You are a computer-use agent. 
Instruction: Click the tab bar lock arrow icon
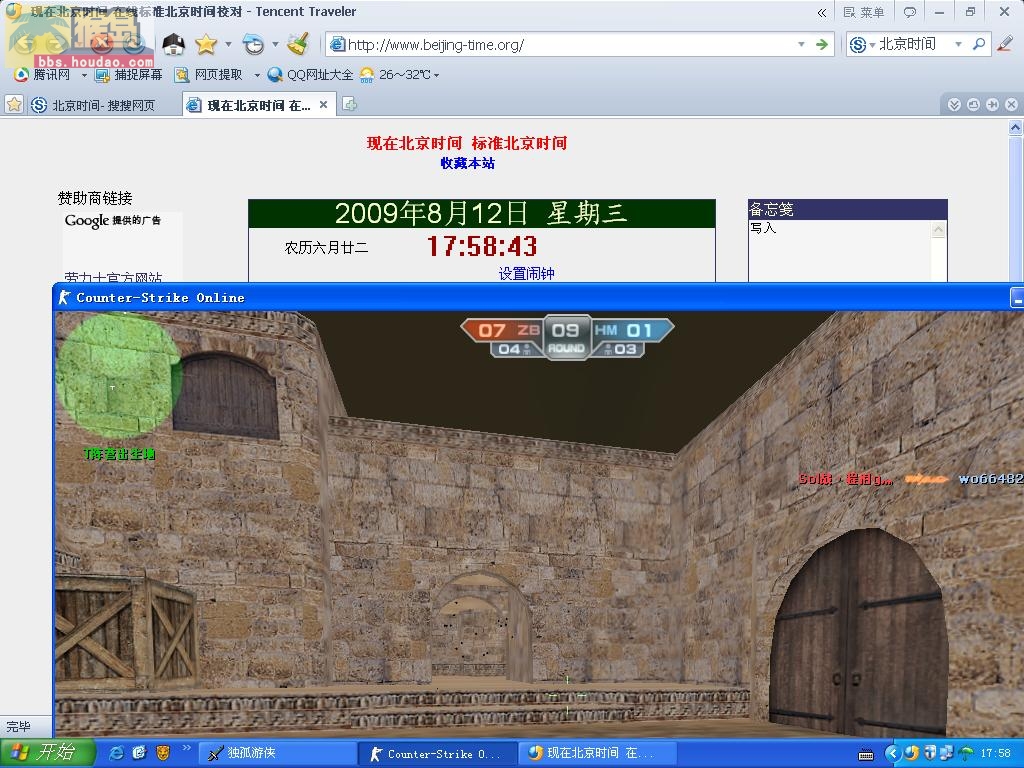pyautogui.click(x=992, y=104)
